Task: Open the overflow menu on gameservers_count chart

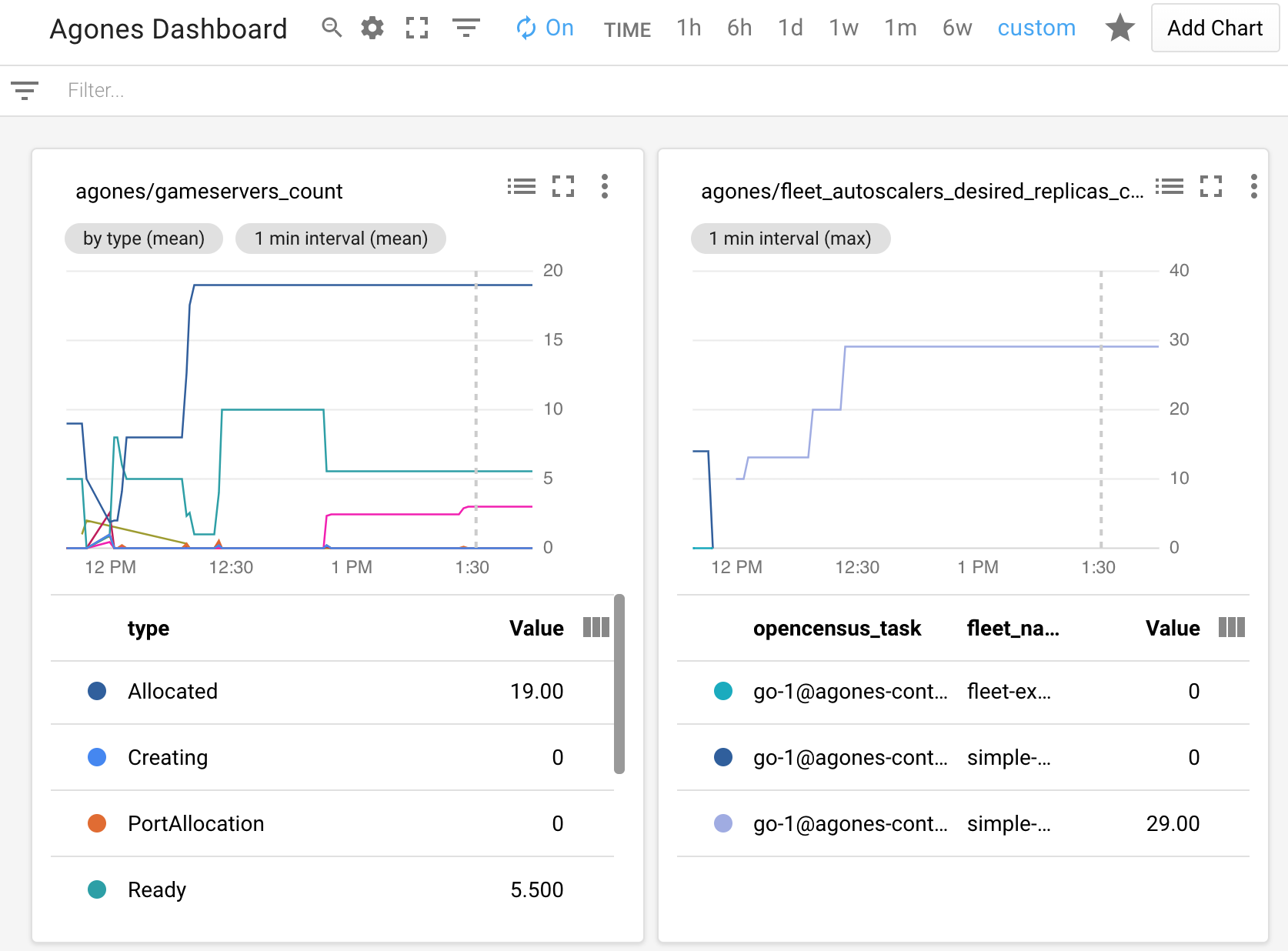Action: (605, 186)
